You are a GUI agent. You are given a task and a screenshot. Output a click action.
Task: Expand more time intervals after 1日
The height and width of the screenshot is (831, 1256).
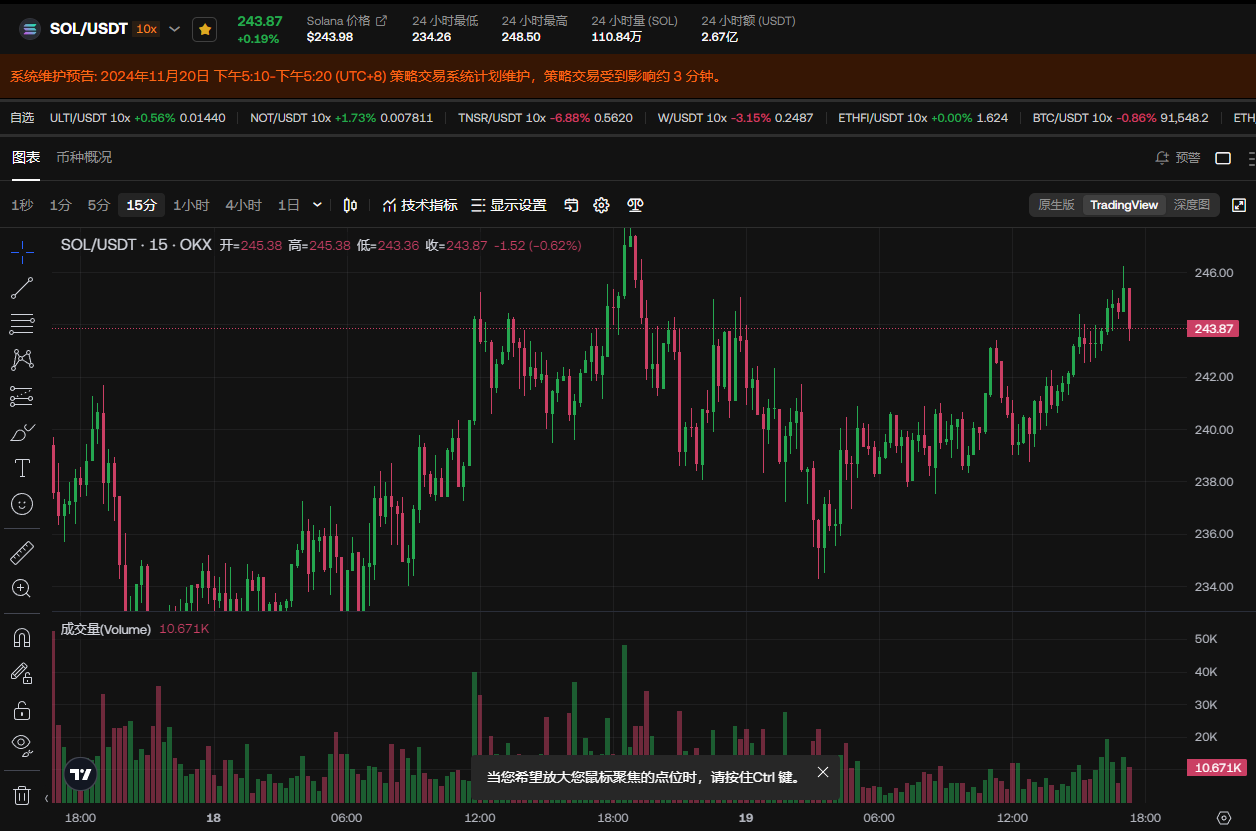[x=317, y=205]
